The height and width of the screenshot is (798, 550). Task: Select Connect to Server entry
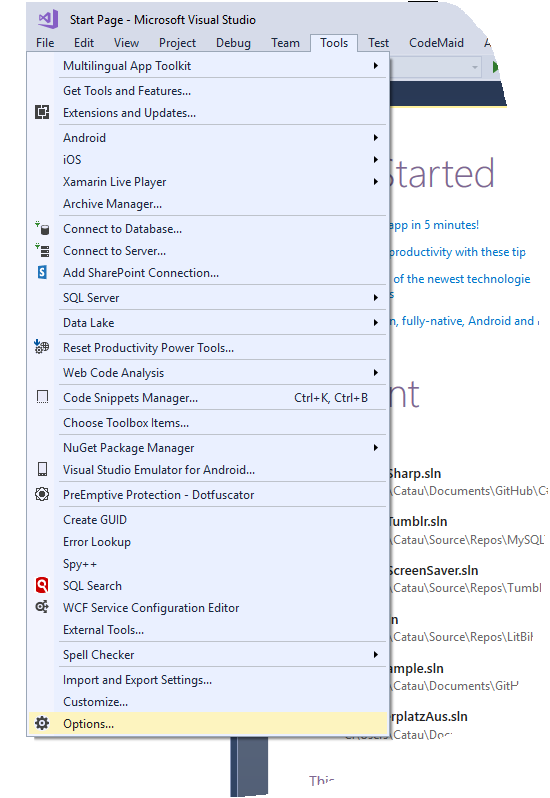coord(209,250)
